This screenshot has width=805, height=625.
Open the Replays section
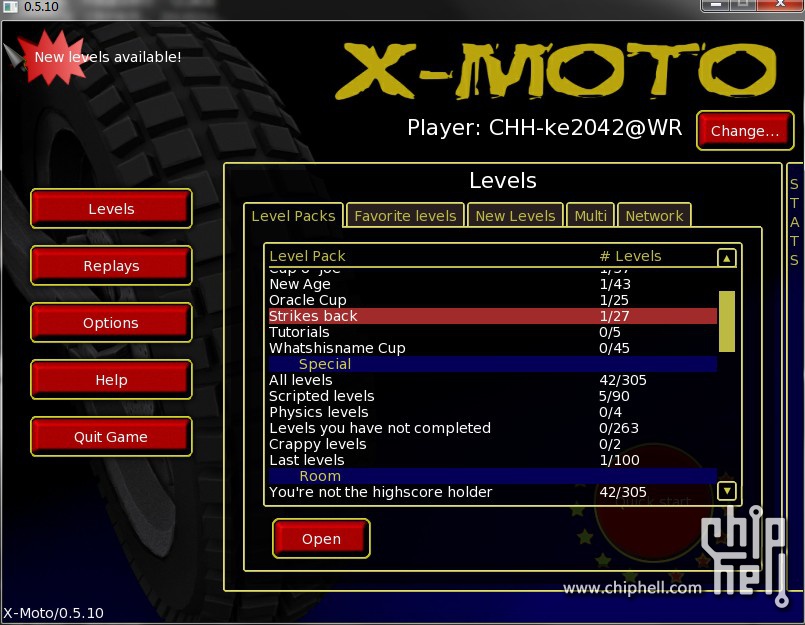point(111,266)
